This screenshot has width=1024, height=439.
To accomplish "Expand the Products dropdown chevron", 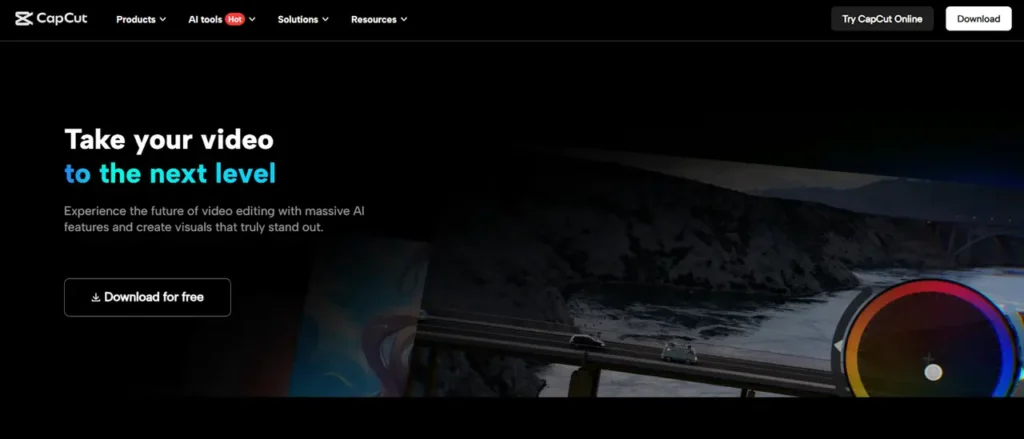I will [163, 19].
